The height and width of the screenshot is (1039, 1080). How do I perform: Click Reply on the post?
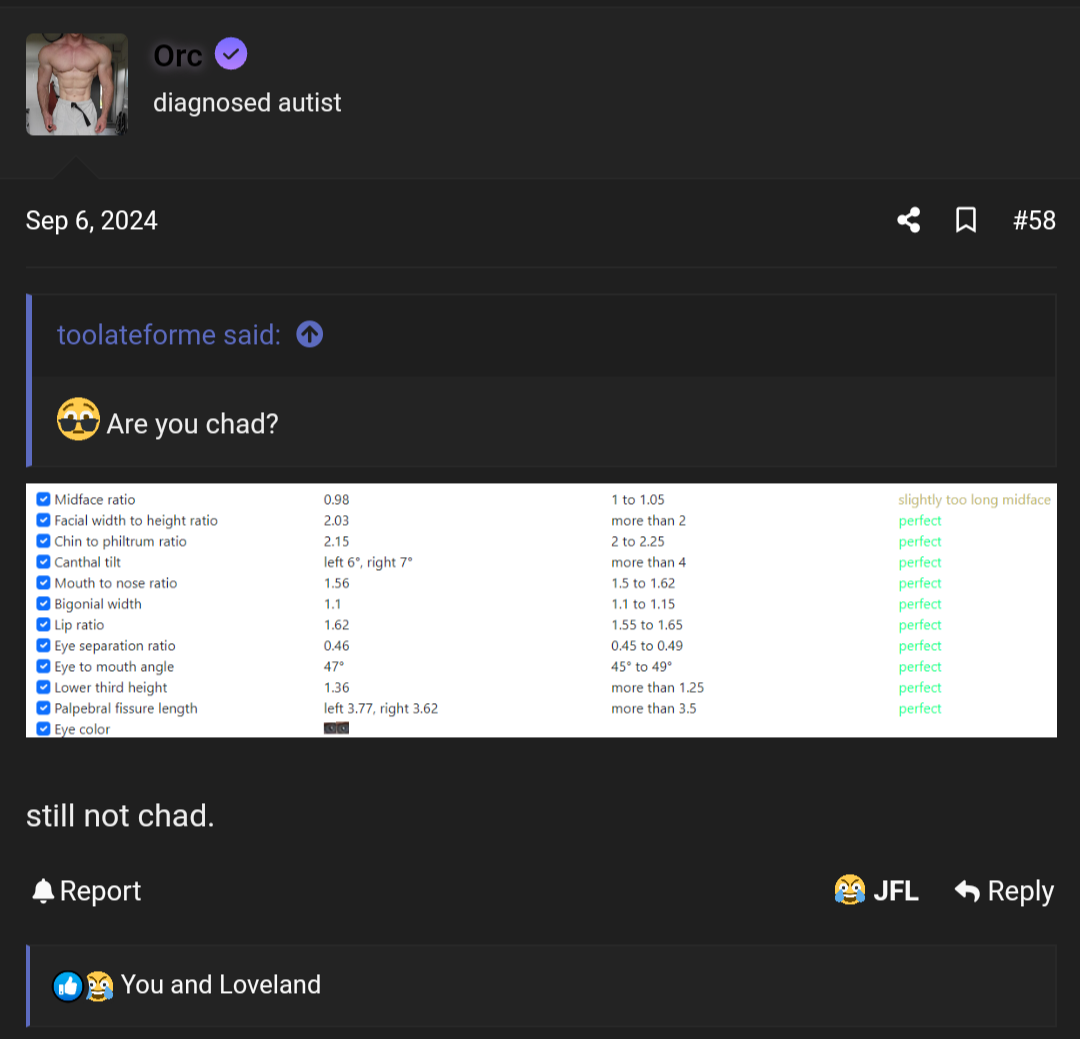[x=1018, y=890]
